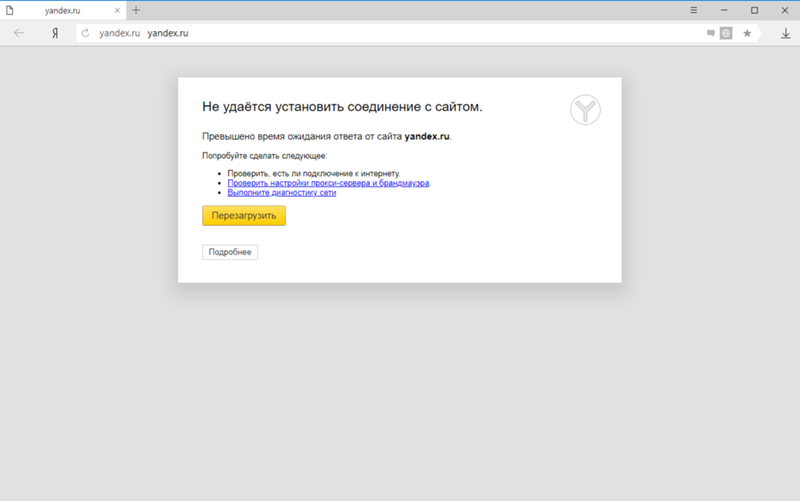The image size is (800, 501).
Task: Close the browser window
Action: (x=785, y=10)
